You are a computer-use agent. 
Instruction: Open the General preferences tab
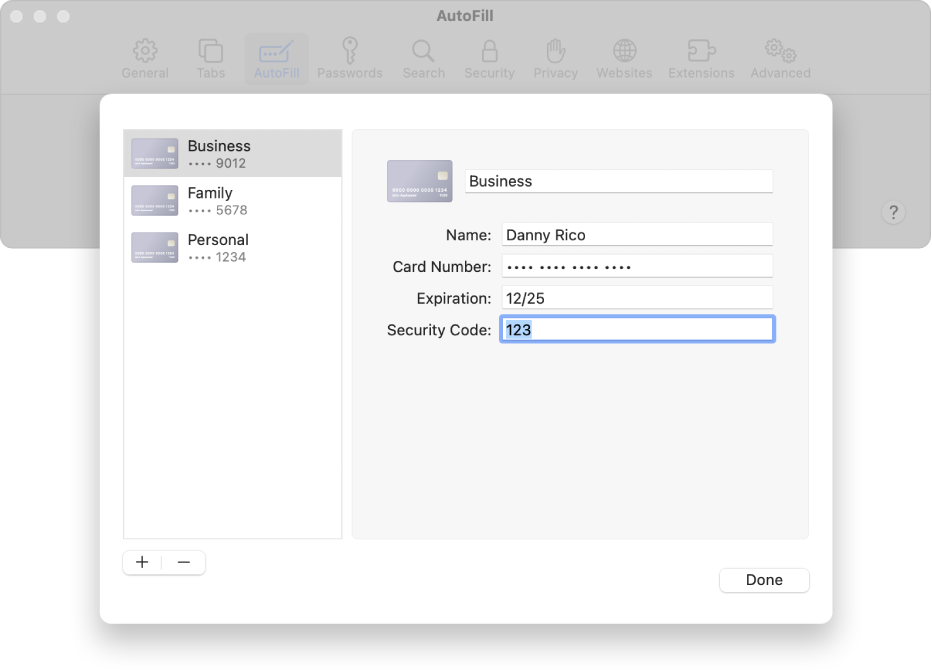pyautogui.click(x=145, y=59)
